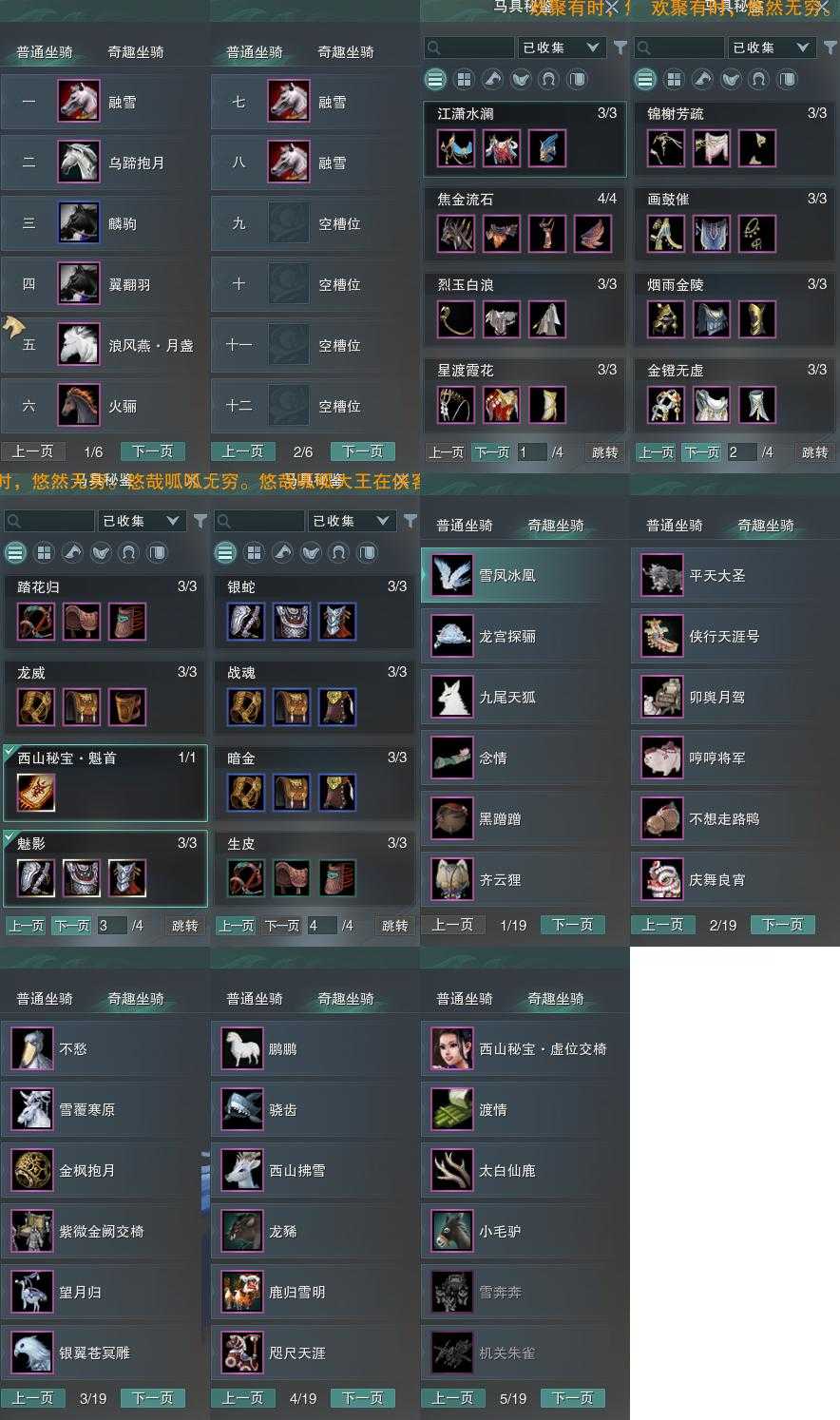This screenshot has height=1420, width=840.
Task: Go to 下一页 from page 5/19
Action: pyautogui.click(x=573, y=1398)
